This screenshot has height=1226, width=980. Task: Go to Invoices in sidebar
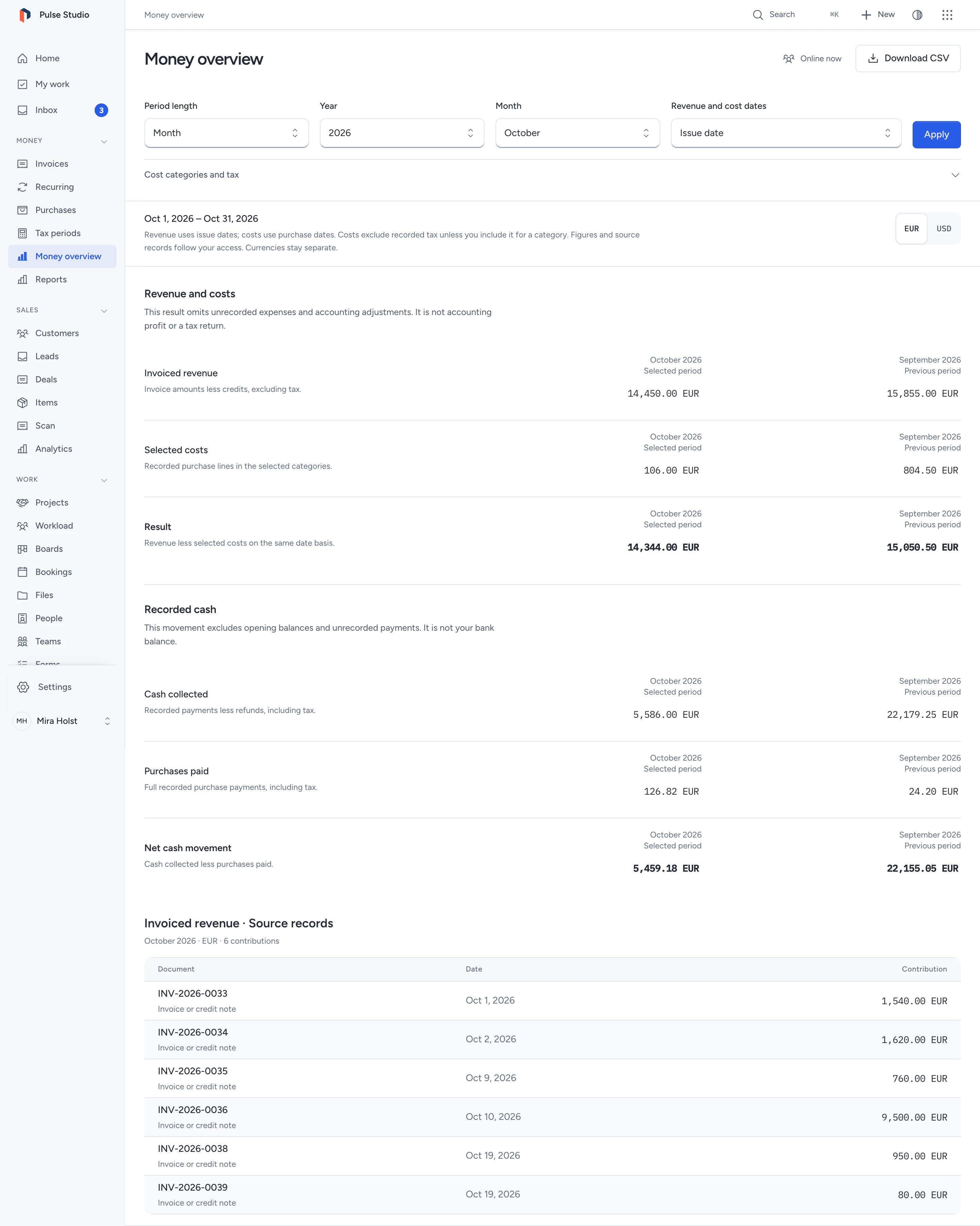point(63,164)
